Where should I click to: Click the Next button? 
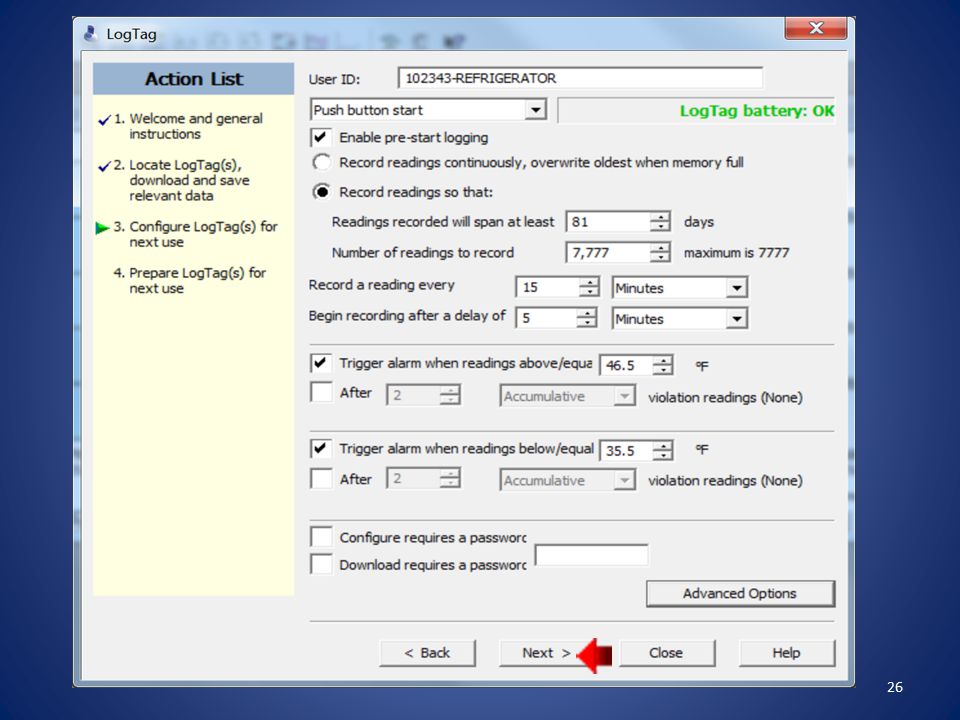pos(546,653)
